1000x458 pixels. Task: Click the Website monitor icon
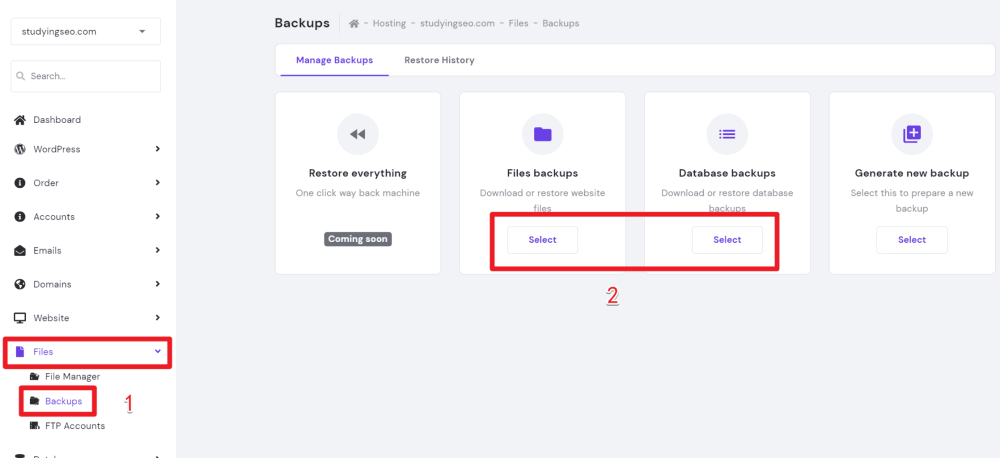click(x=20, y=318)
